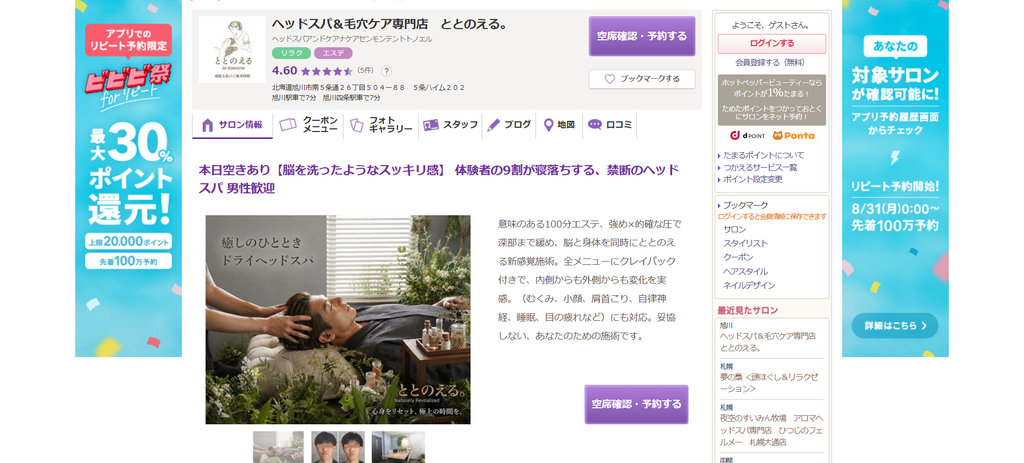Click the left ビビビ祭 campaign banner

[129, 178]
